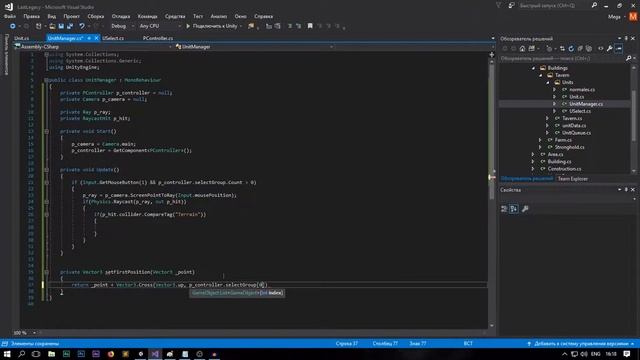Click the New Project icon in the toolbar
This screenshot has width=640, height=360.
coord(39,26)
